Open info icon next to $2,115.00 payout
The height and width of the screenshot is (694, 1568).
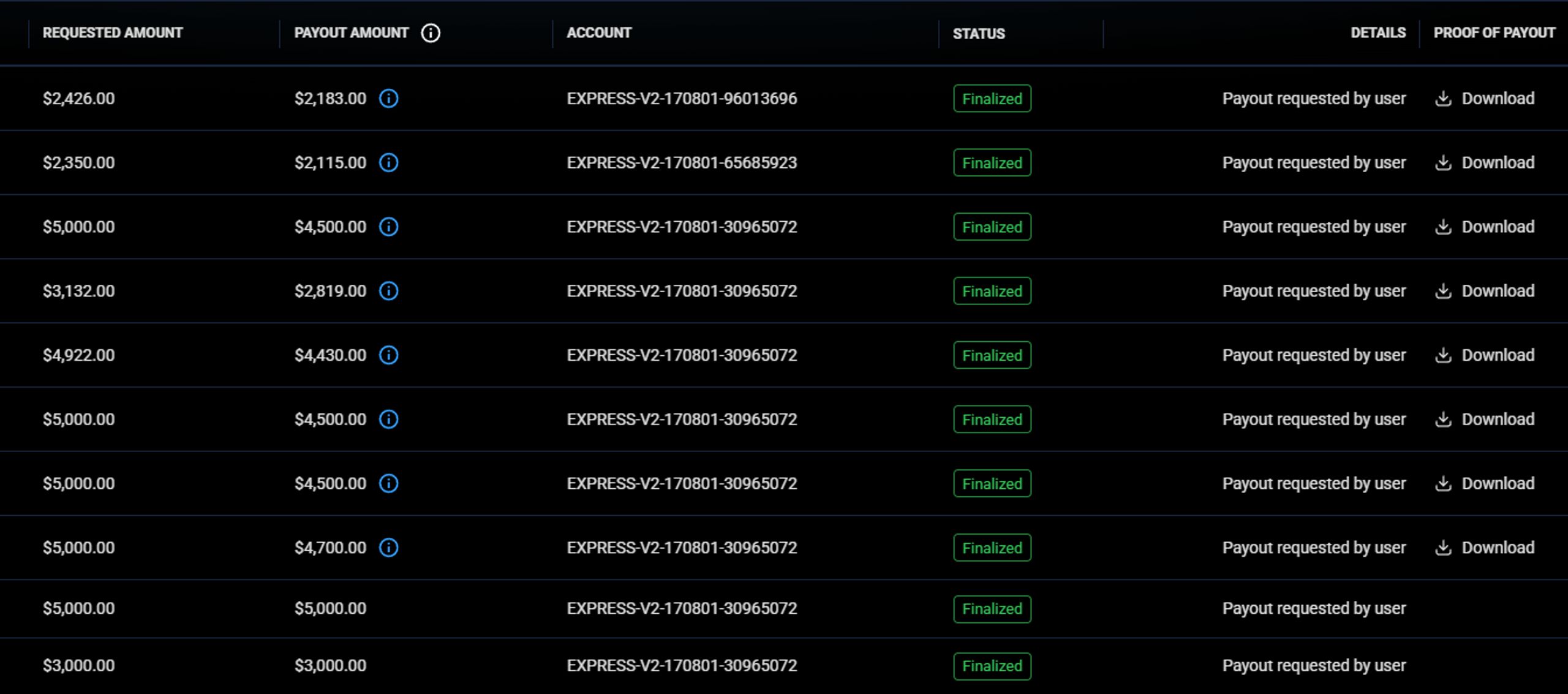pos(389,163)
